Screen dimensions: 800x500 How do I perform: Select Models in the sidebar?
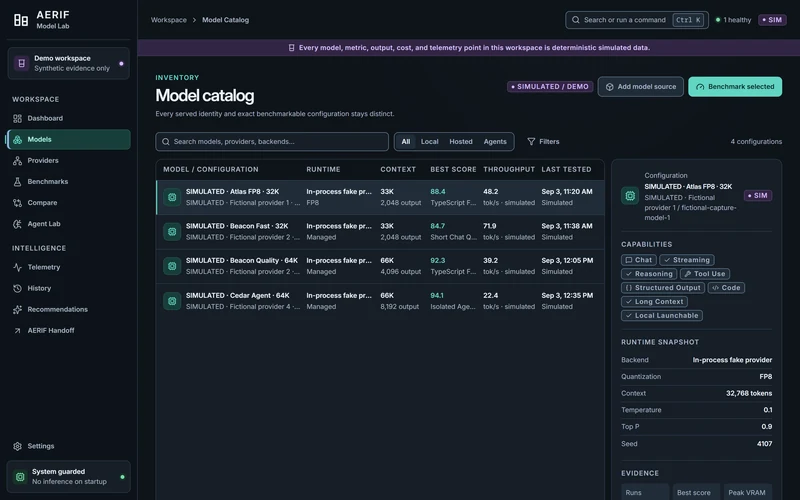(68, 139)
